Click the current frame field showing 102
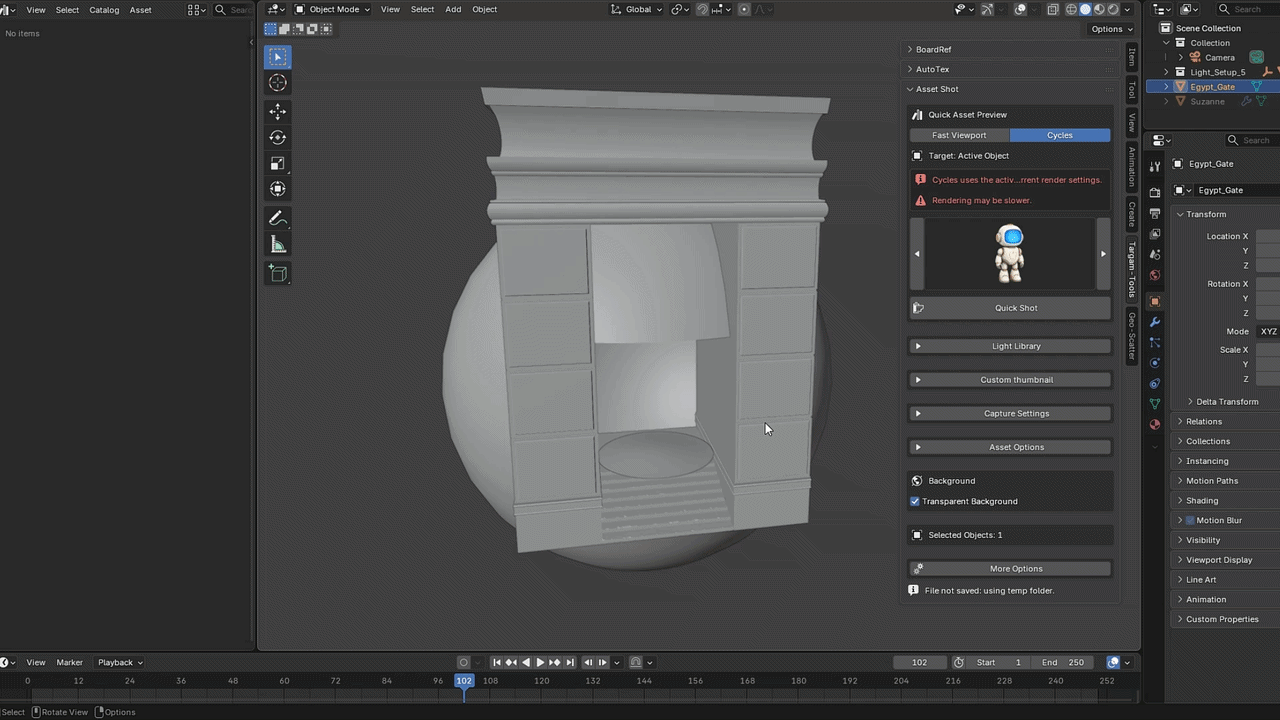Screen dimensions: 1280x720 pyautogui.click(x=919, y=662)
